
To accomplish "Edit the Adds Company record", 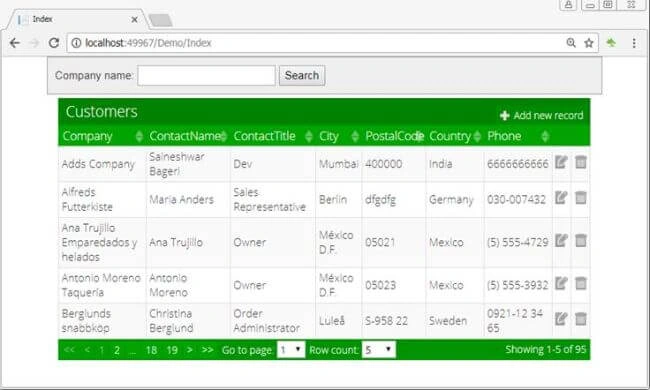I will tap(561, 162).
